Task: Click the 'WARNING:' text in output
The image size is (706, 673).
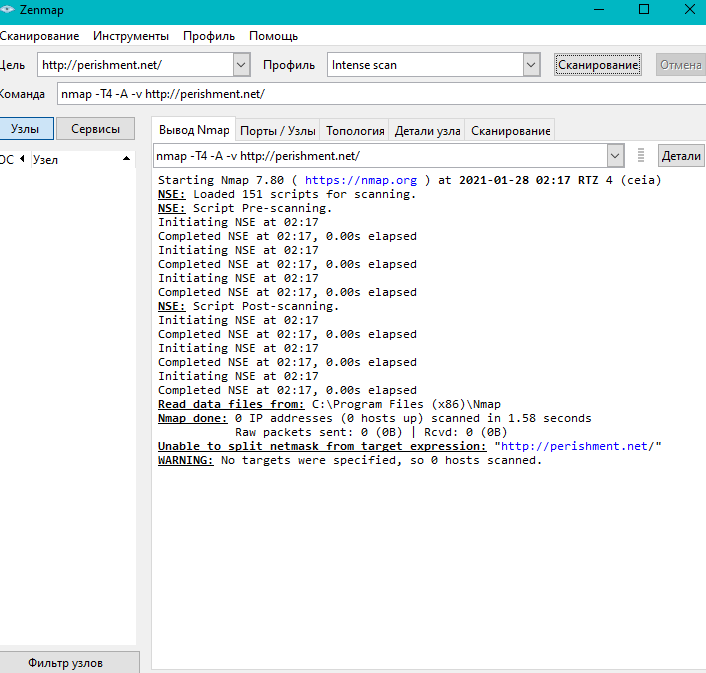Action: (x=186, y=460)
